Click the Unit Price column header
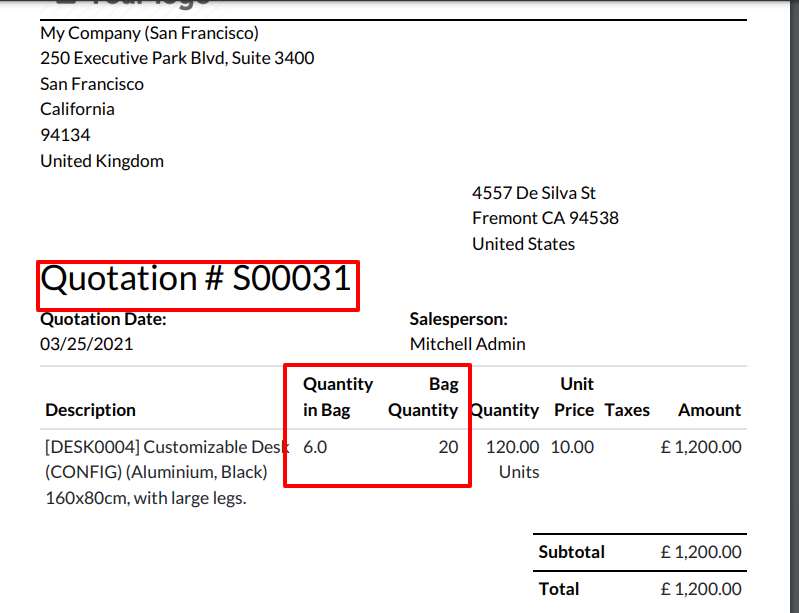Viewport: 799px width, 613px height. pos(574,397)
